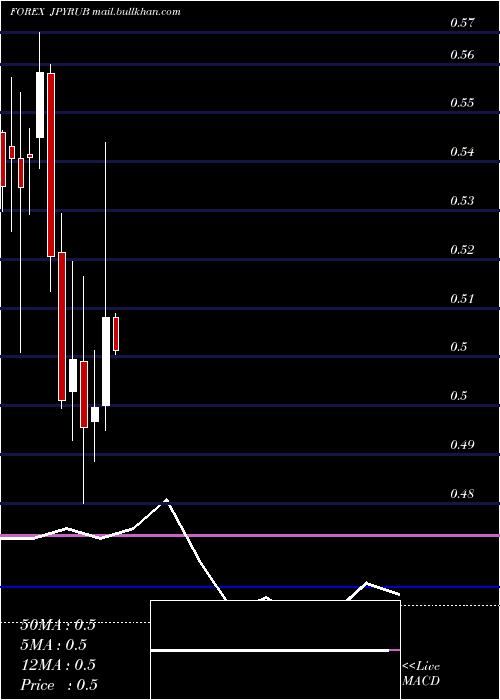Click the MACD label
This screenshot has width=500, height=700.
coord(421,681)
